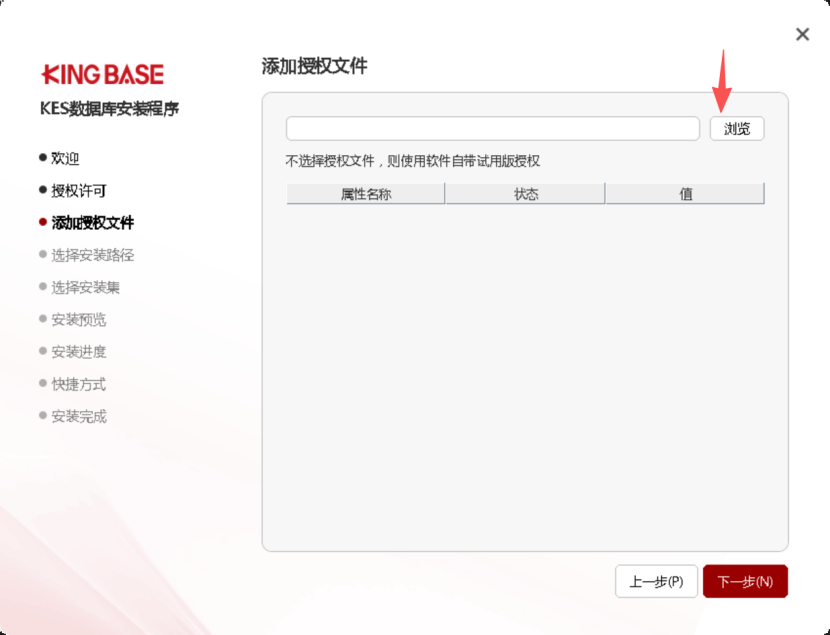Select the 欢迎 step in sidebar

(65, 158)
